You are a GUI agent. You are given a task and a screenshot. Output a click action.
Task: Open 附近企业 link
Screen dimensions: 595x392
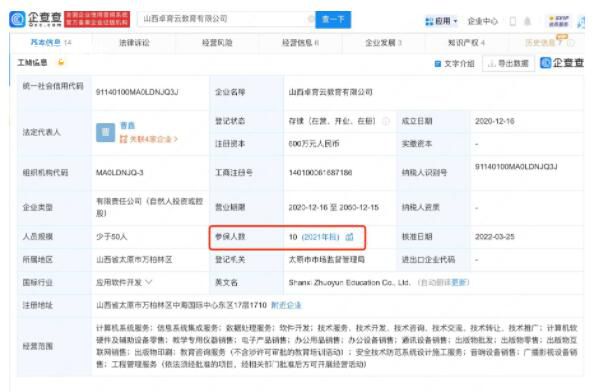[286, 305]
